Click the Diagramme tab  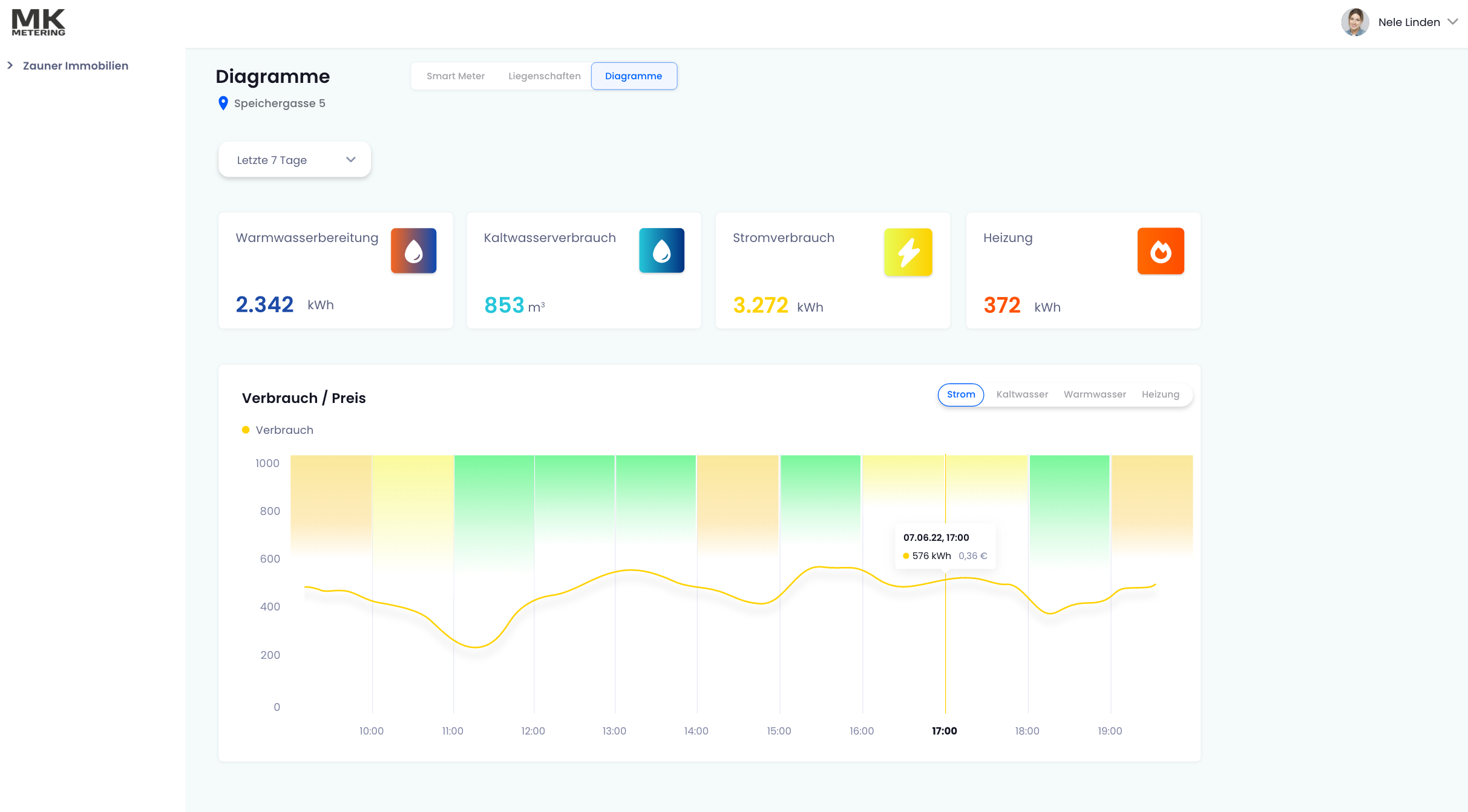tap(633, 76)
